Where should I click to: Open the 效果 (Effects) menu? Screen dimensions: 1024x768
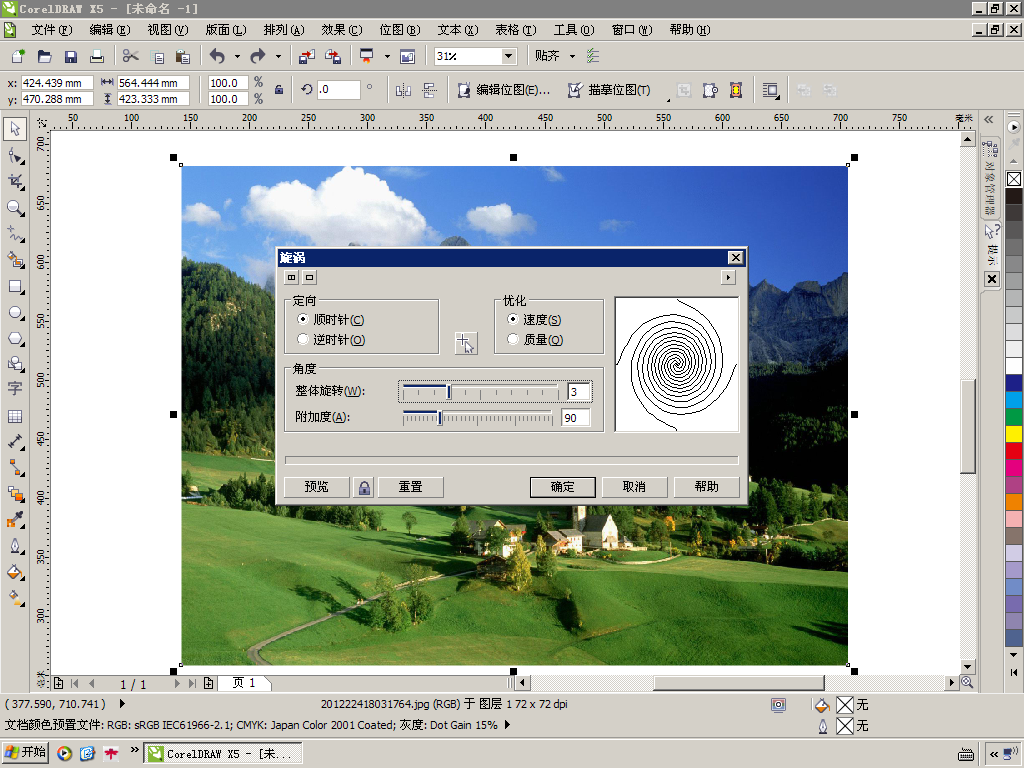click(x=342, y=30)
